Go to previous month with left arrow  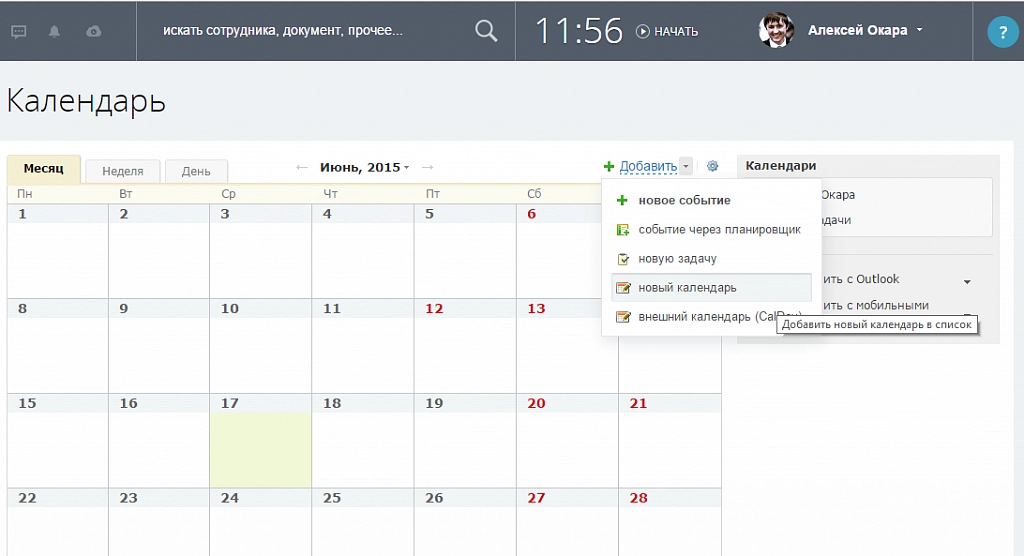coord(302,168)
